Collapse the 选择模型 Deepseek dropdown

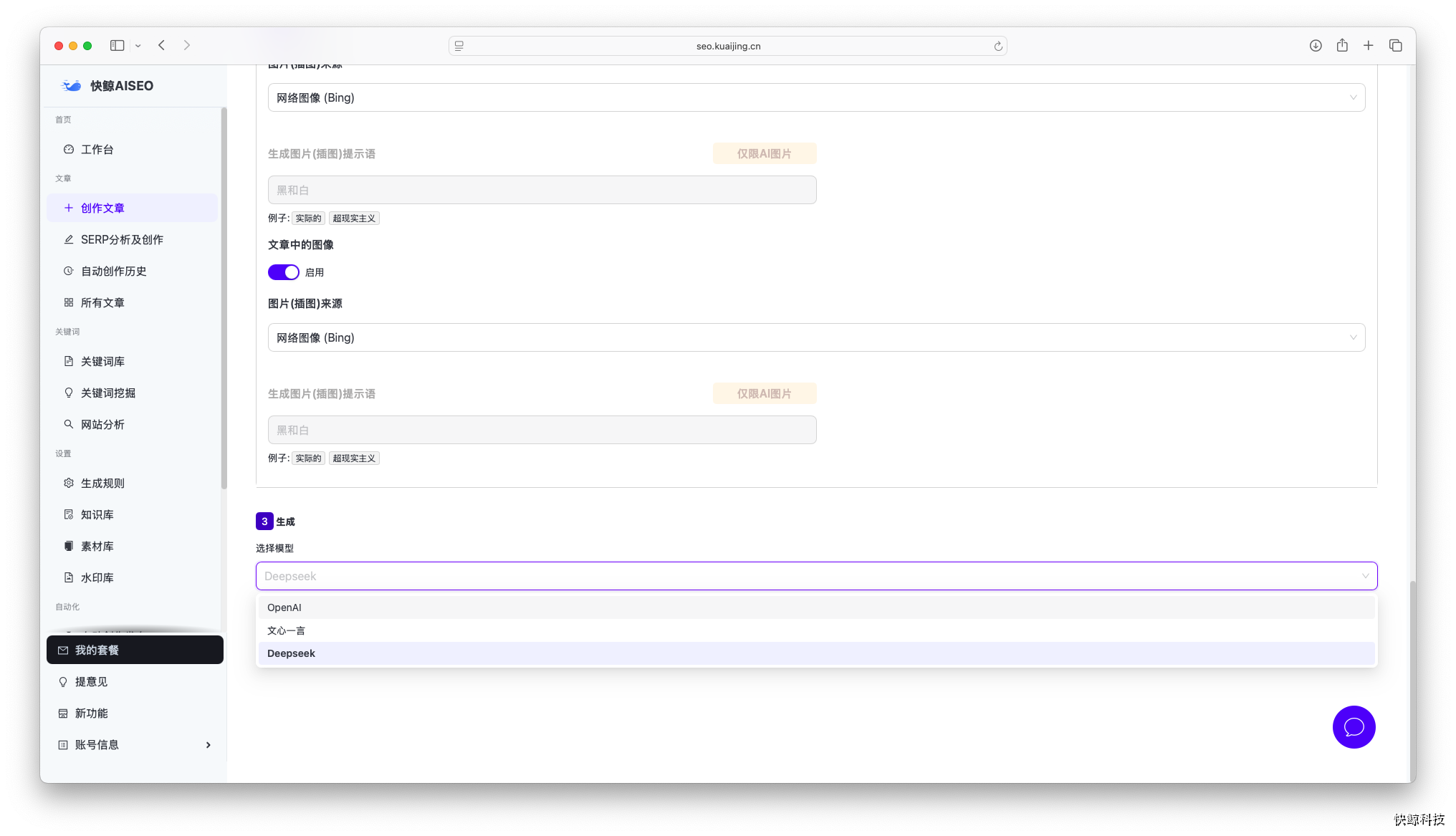tap(816, 576)
